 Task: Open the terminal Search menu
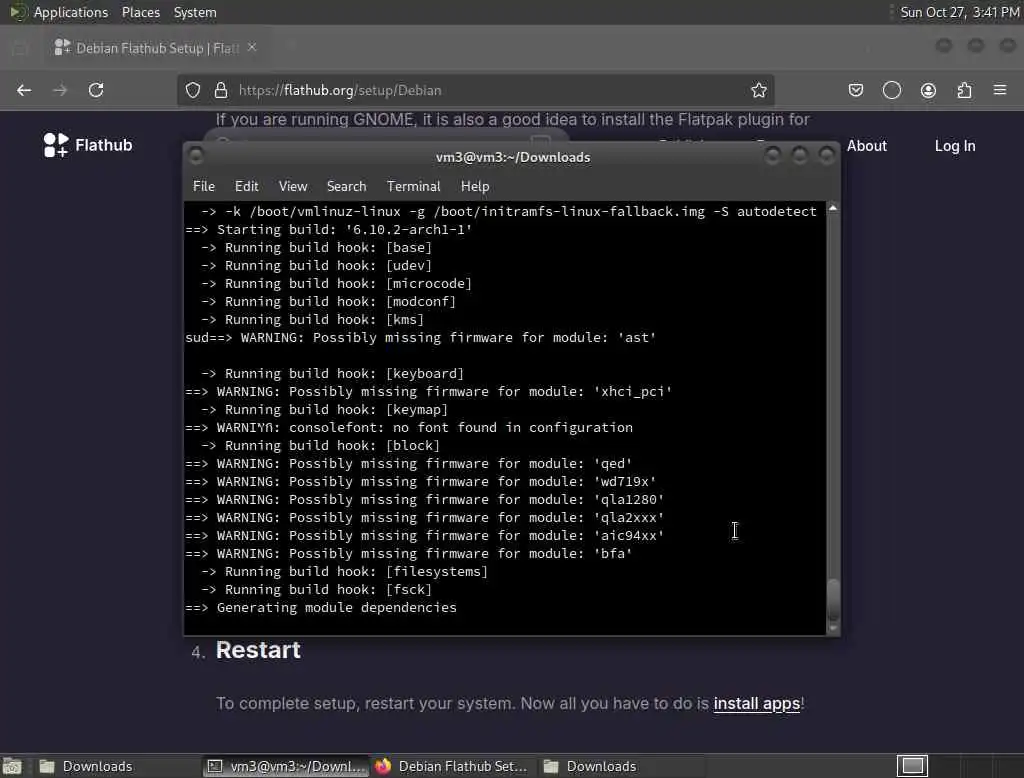[346, 186]
